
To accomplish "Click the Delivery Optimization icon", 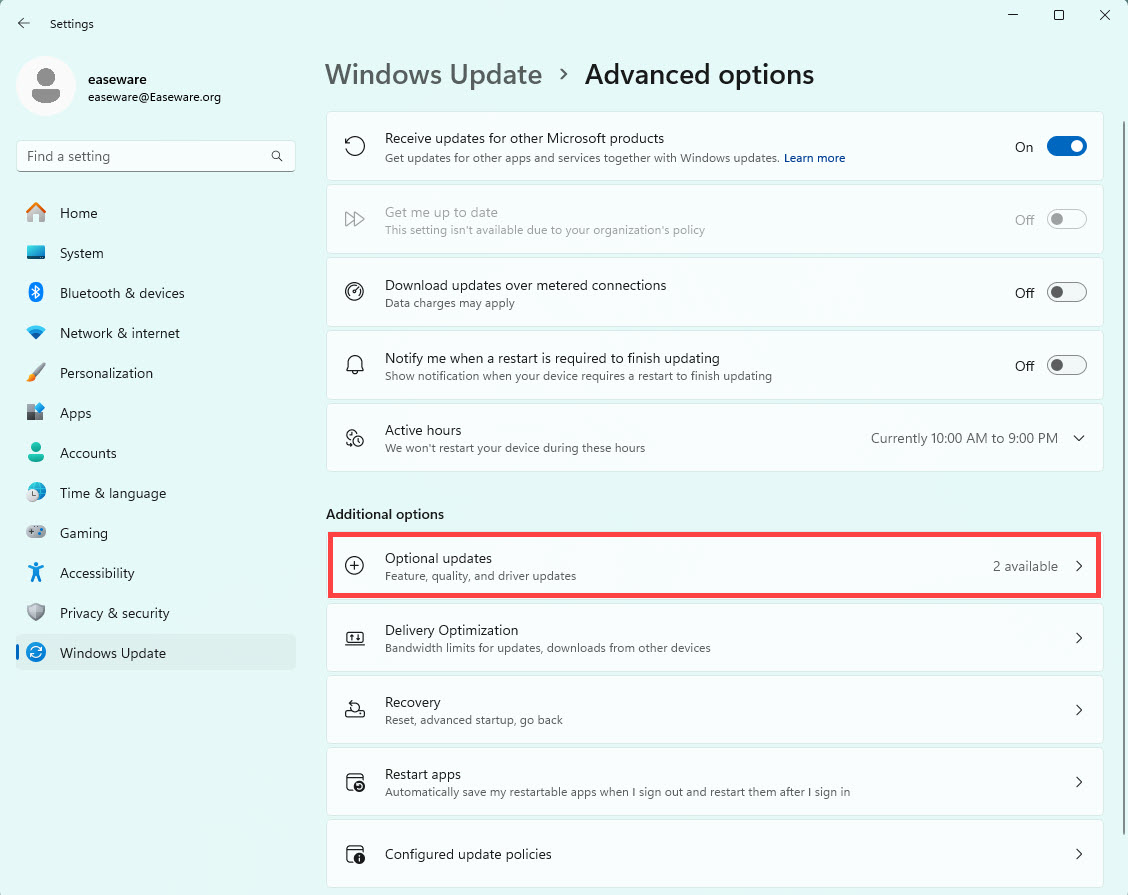I will [x=355, y=638].
